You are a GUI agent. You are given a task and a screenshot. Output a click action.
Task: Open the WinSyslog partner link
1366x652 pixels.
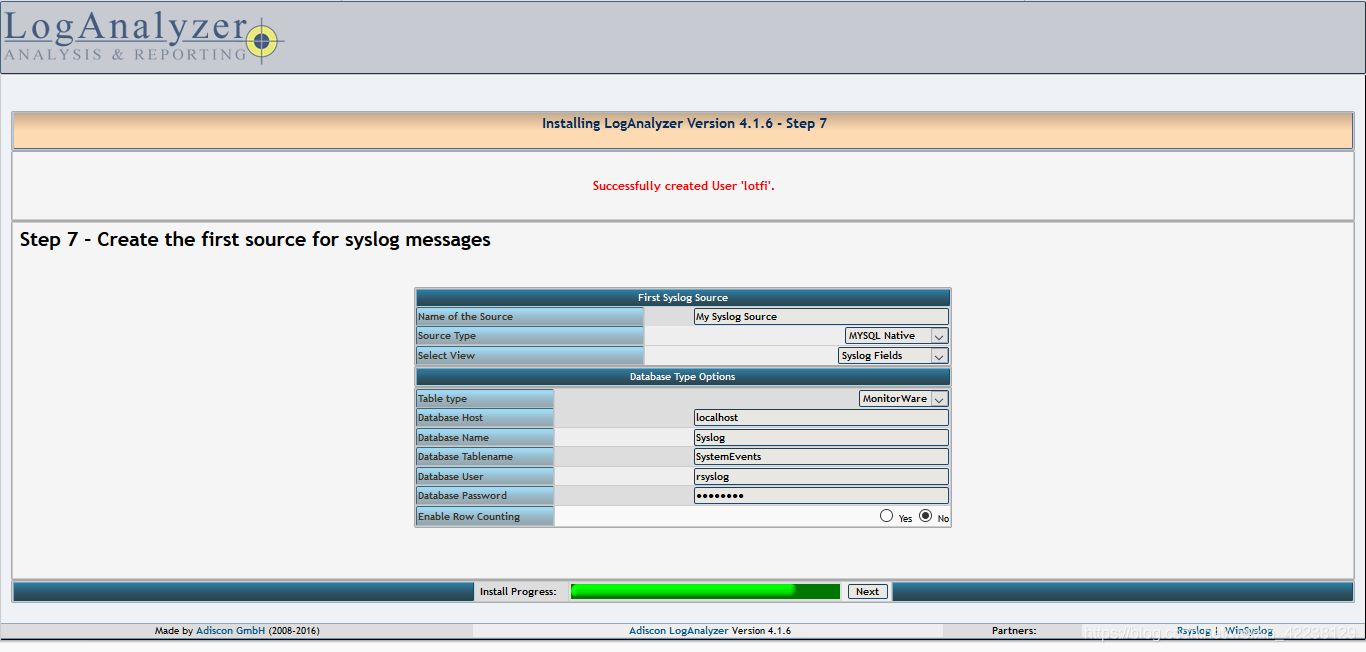pos(1249,631)
